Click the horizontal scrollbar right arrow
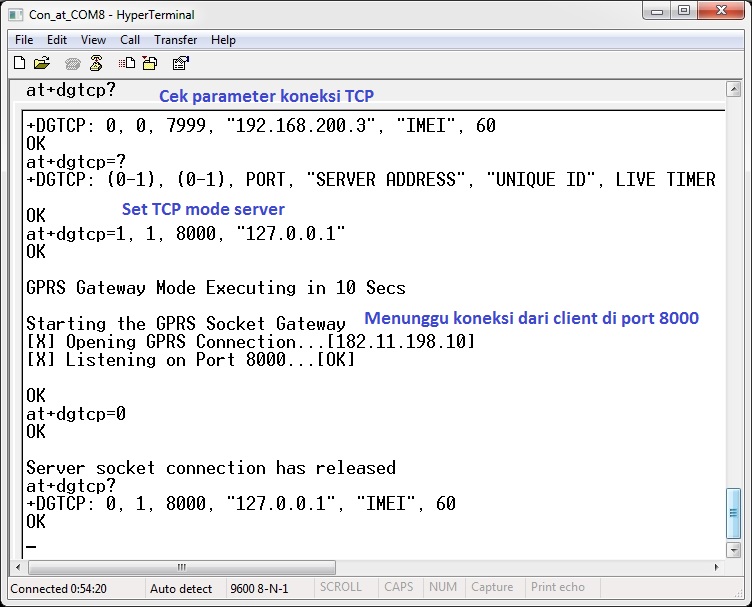The width and height of the screenshot is (752, 607). (x=717, y=566)
